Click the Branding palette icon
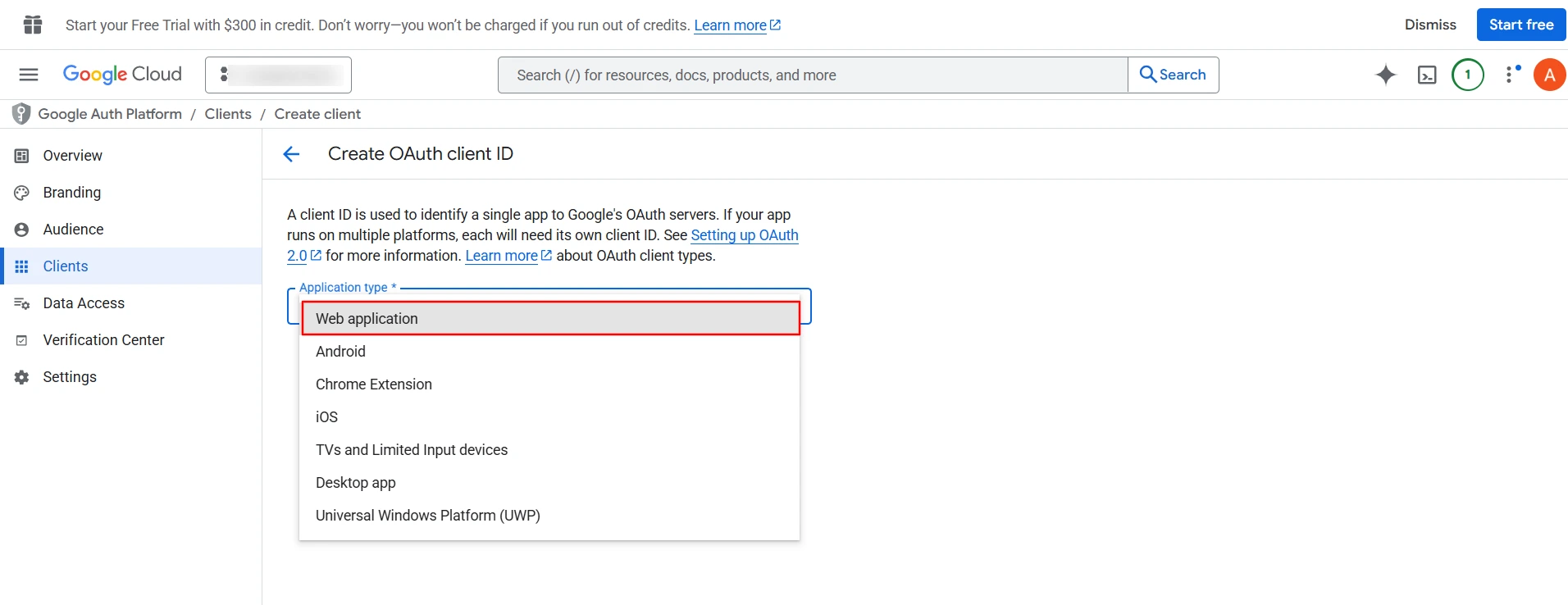The width and height of the screenshot is (1568, 605). click(x=22, y=193)
